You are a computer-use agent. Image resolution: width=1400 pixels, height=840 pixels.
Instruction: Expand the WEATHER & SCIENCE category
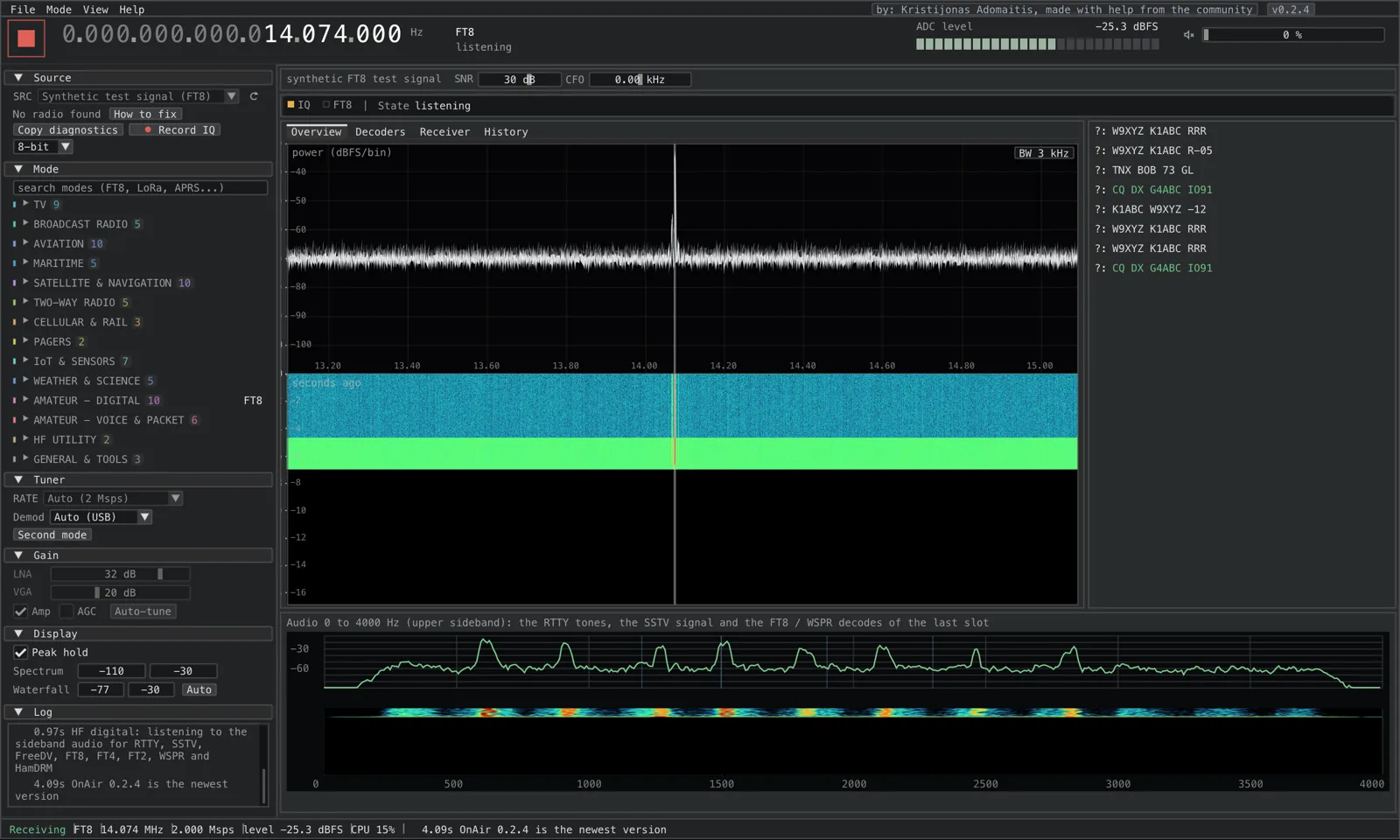pos(25,381)
